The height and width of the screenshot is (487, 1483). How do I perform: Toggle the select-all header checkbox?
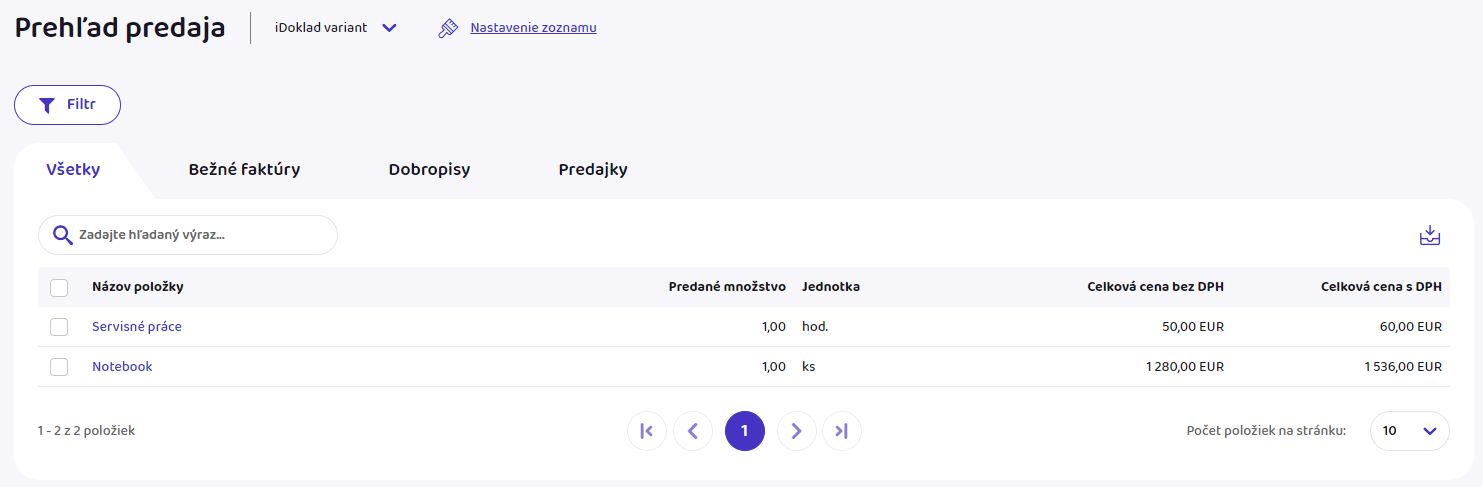[x=59, y=288]
